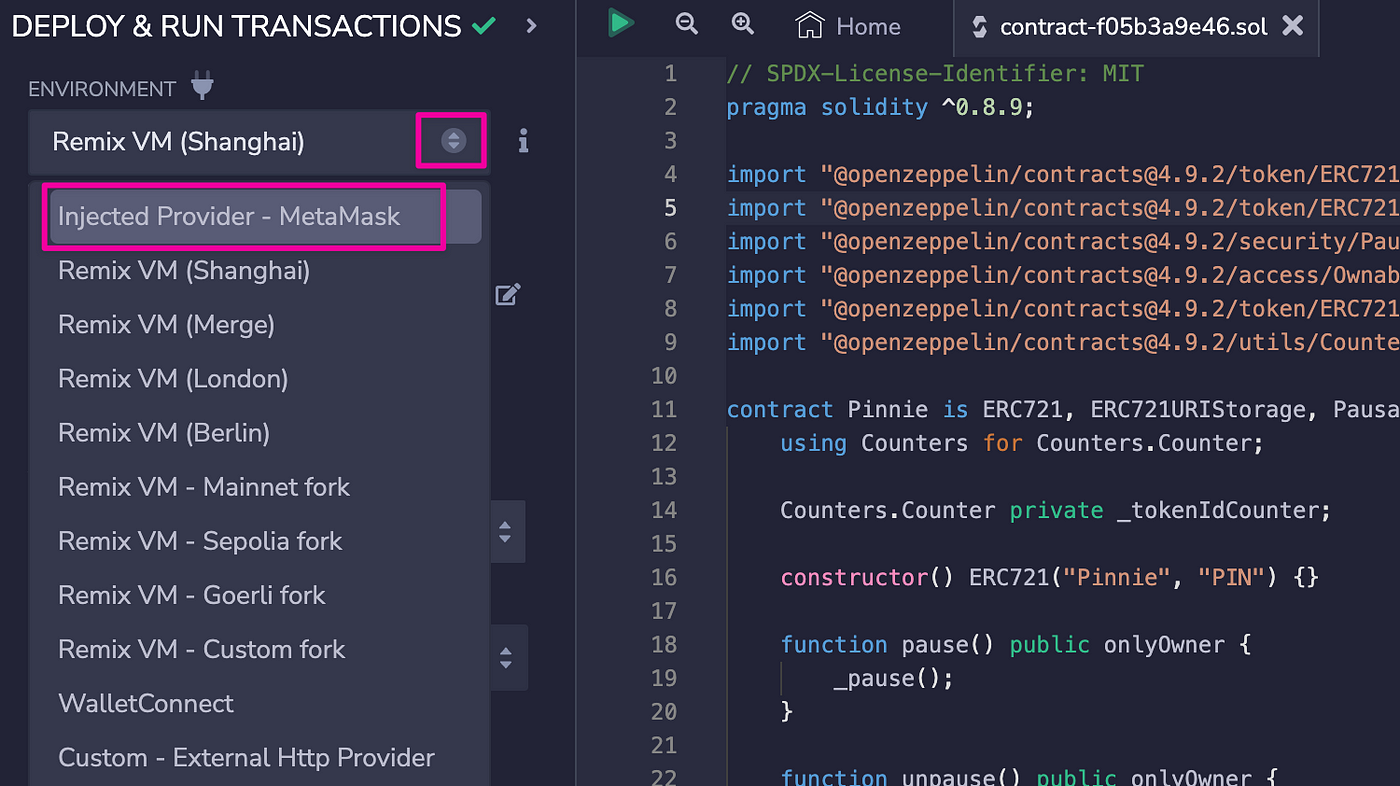
Task: Click the edit pencil icon beside the list
Action: click(x=508, y=294)
